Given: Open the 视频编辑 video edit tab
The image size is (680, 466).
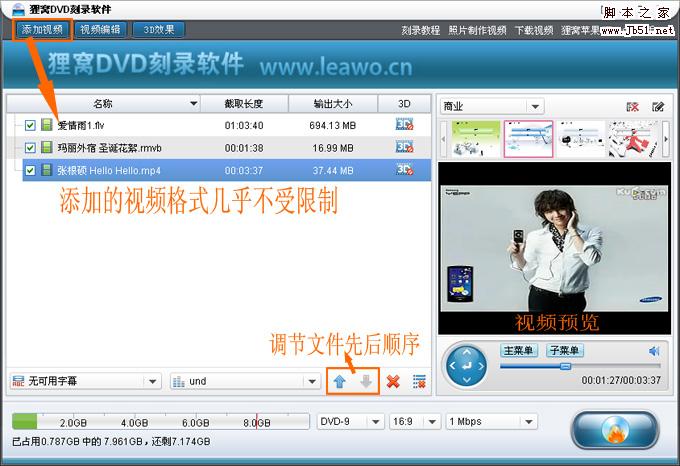Looking at the screenshot, I should 100,29.
